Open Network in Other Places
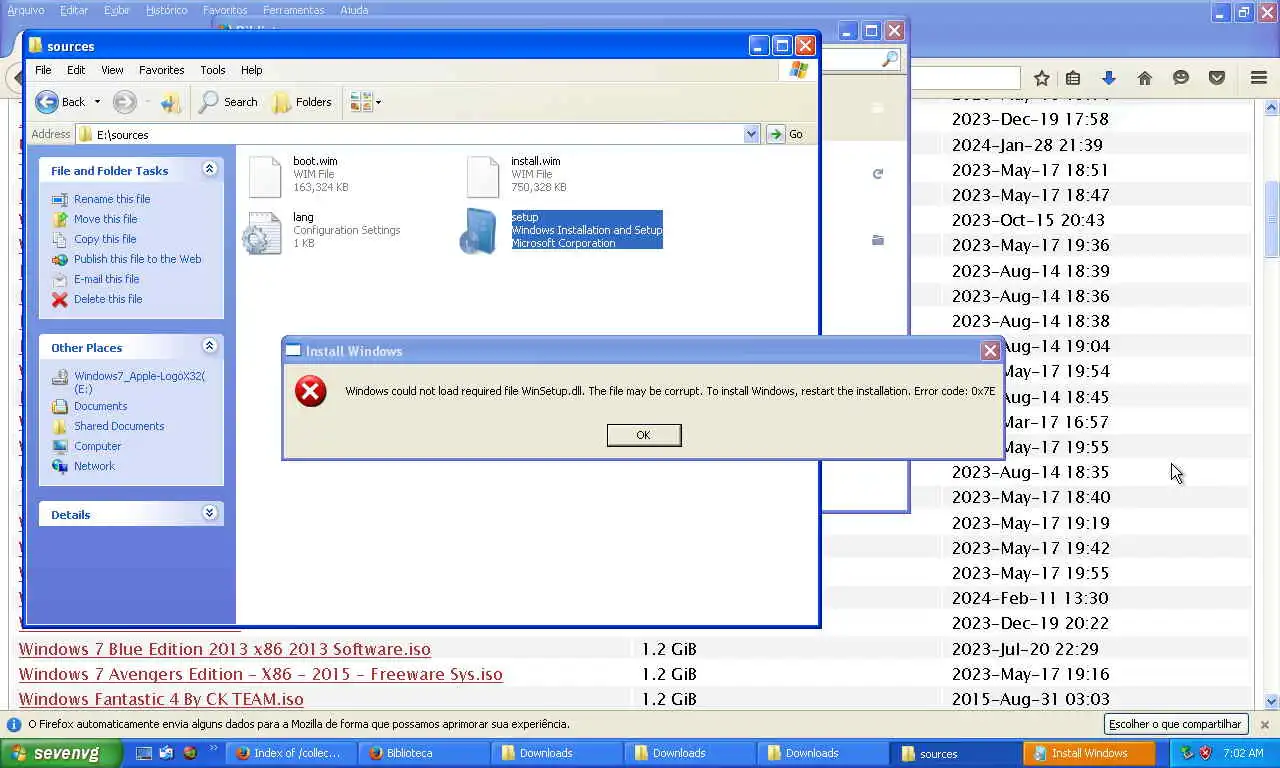The width and height of the screenshot is (1280, 768). tap(94, 466)
